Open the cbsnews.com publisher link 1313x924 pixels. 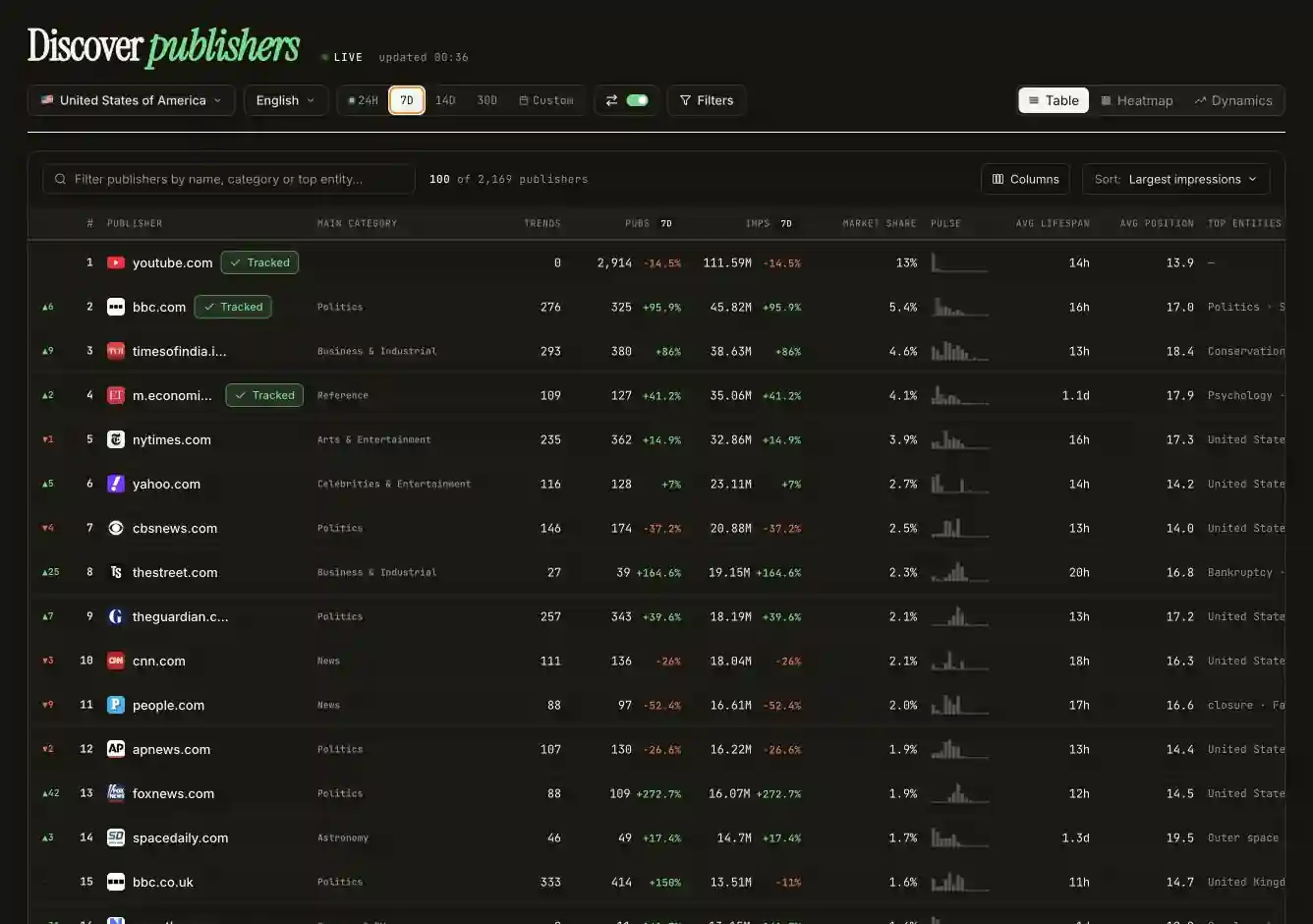[x=175, y=528]
